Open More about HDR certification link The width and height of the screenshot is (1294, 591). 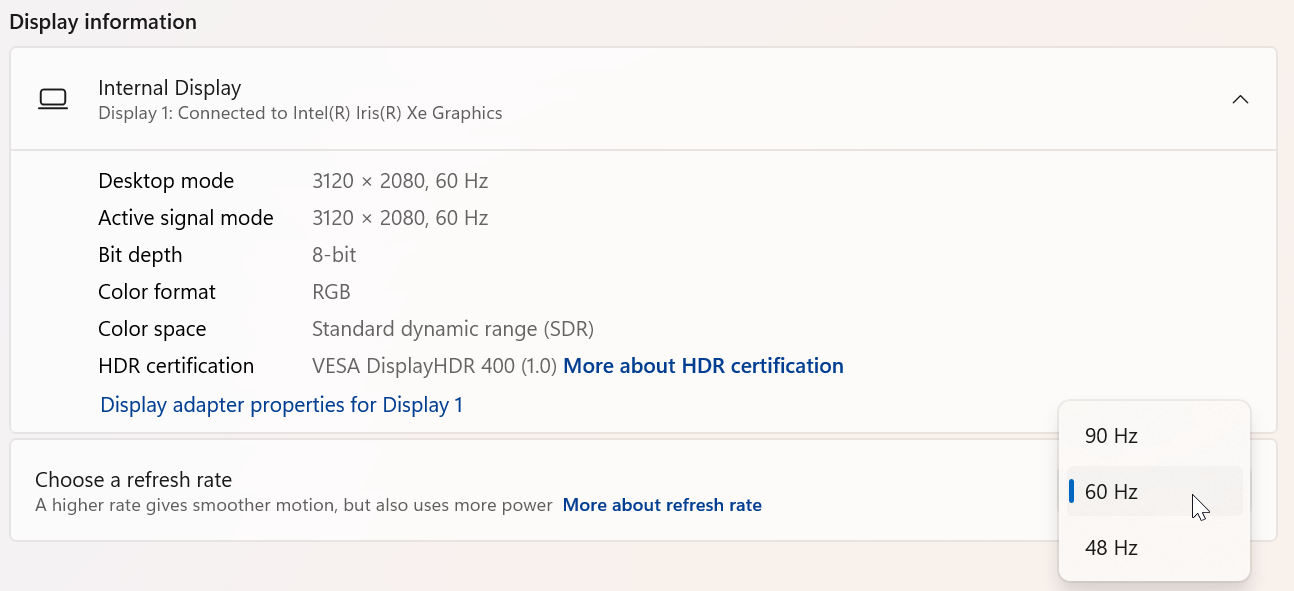(703, 366)
